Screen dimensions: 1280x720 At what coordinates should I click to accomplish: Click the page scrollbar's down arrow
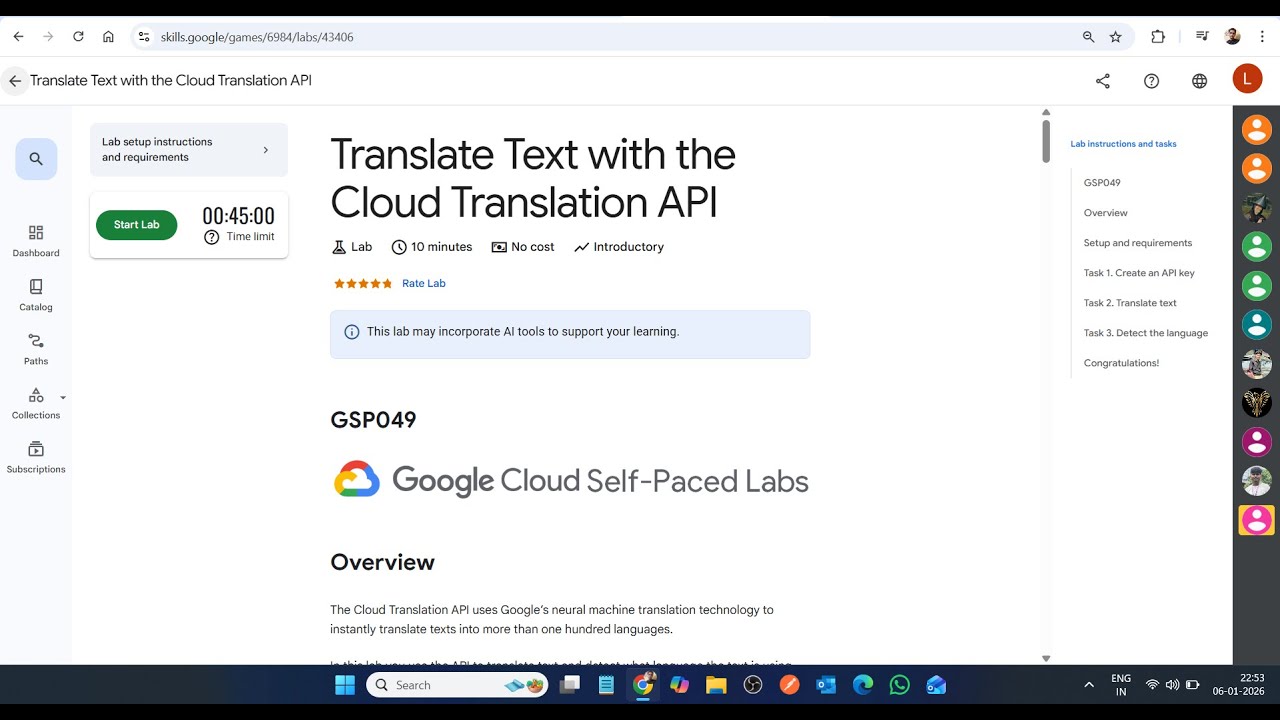pos(1046,658)
